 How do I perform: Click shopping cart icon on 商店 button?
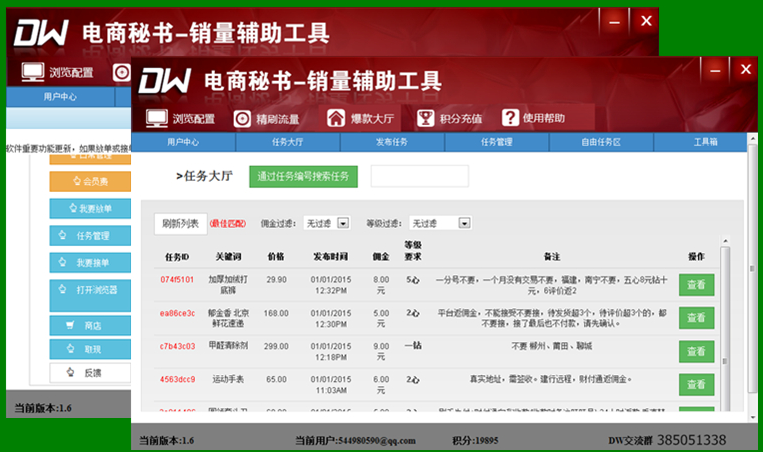tap(70, 325)
